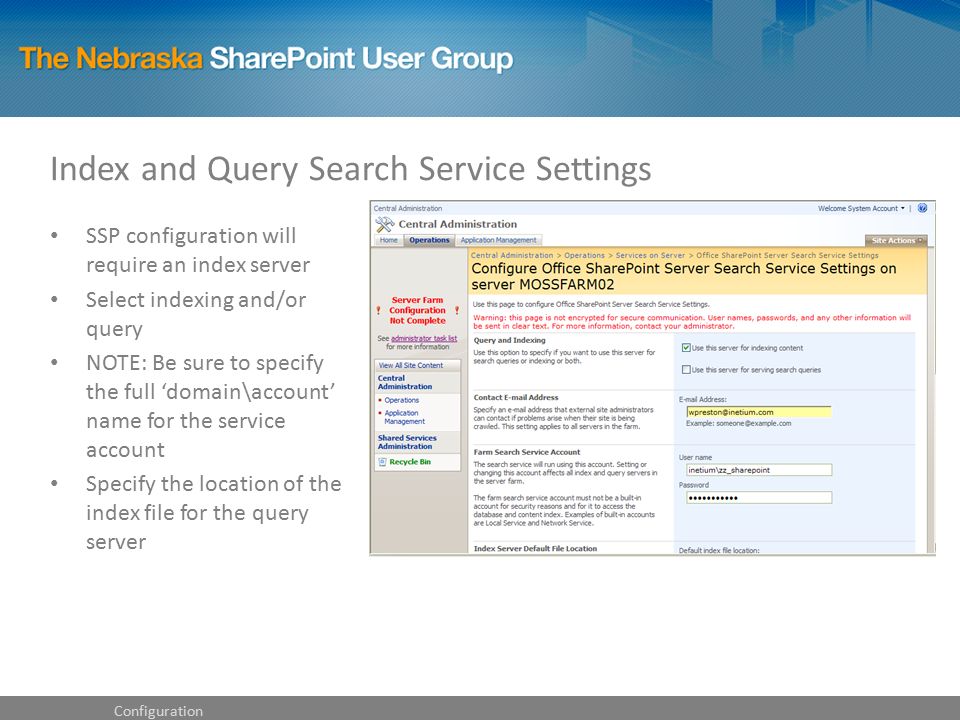Open Application Management in left navigation
This screenshot has width=960, height=720.
pos(405,417)
